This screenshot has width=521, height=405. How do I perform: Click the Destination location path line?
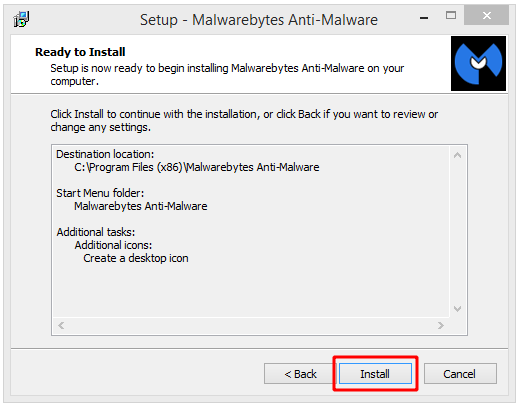click(196, 167)
